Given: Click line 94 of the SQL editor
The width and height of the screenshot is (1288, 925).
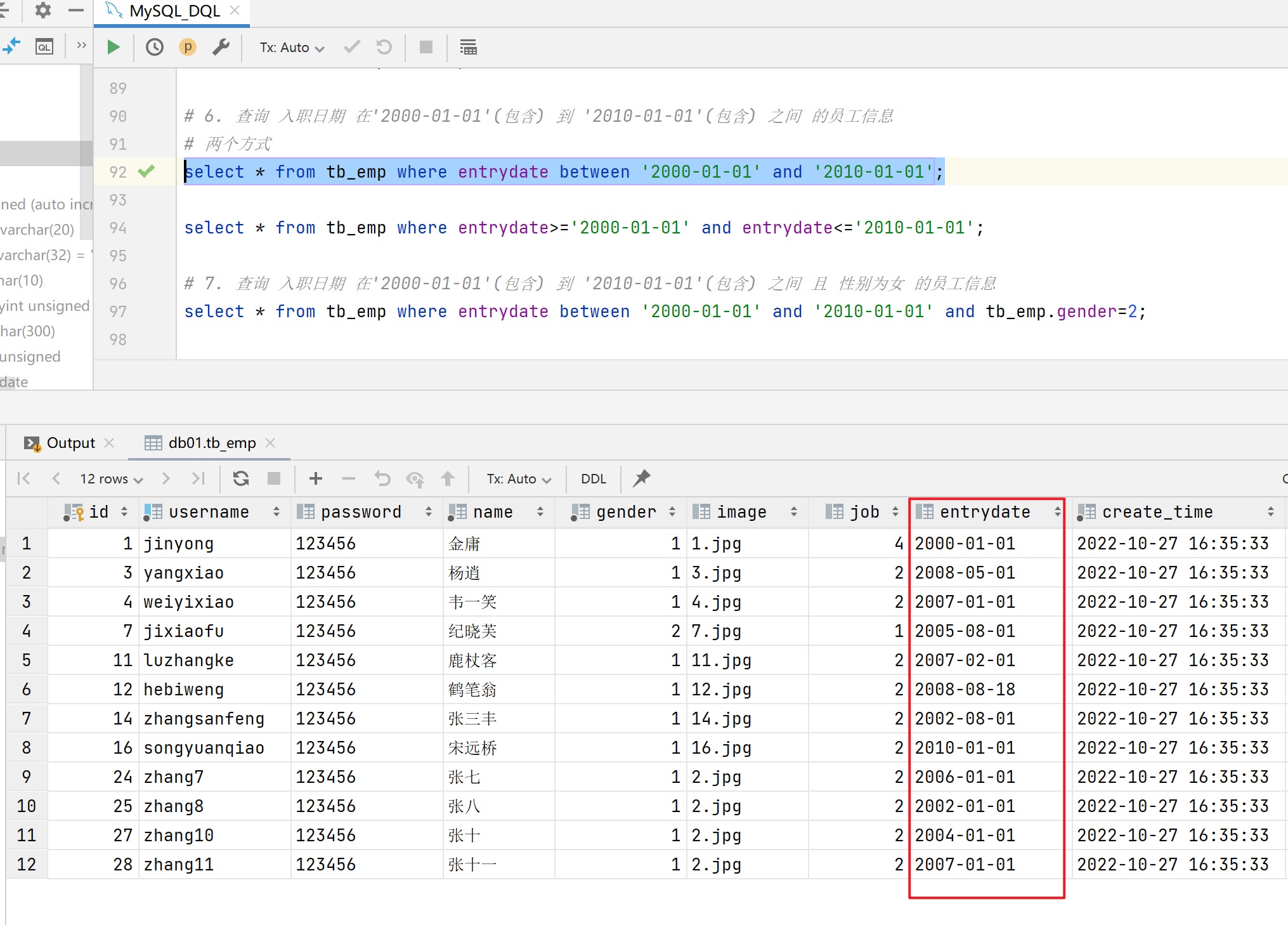Looking at the screenshot, I should pyautogui.click(x=583, y=228).
